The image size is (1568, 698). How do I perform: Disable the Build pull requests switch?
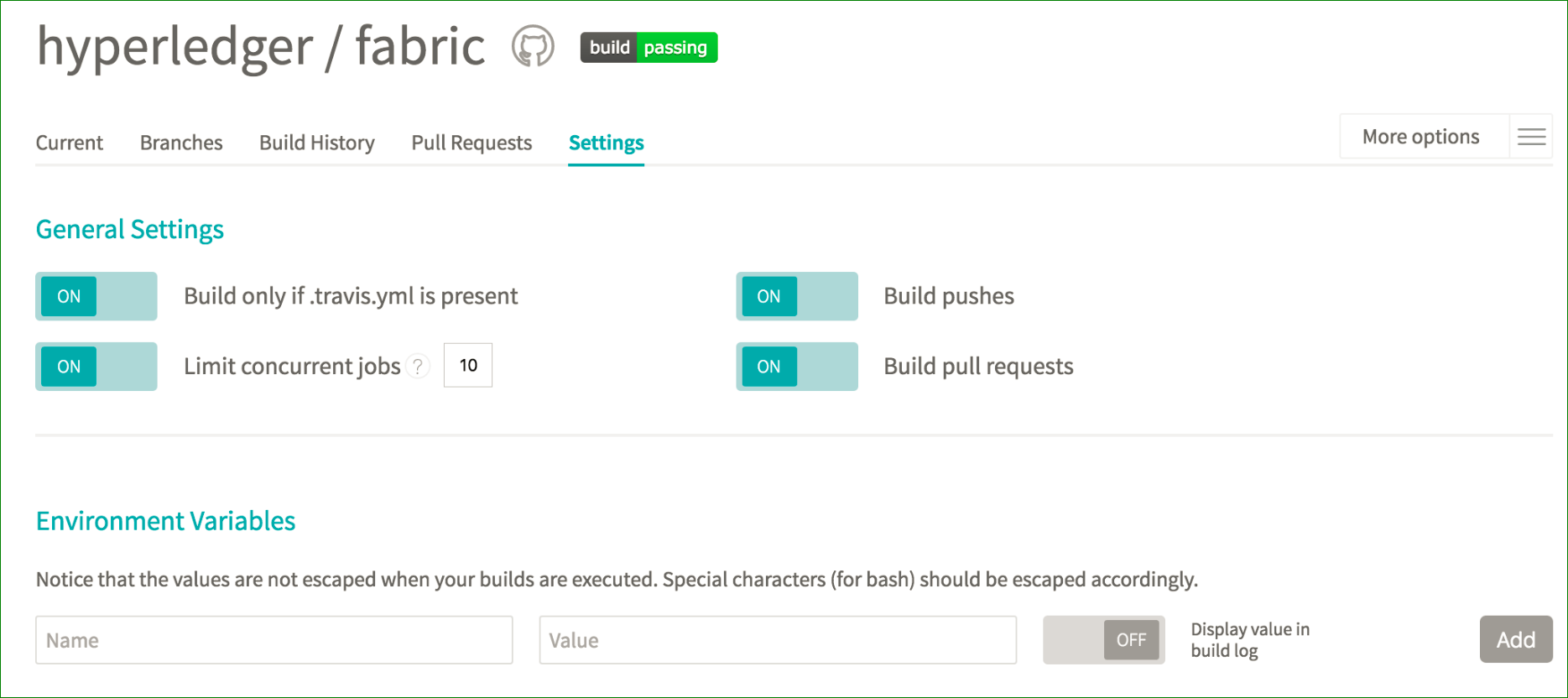pyautogui.click(x=797, y=367)
